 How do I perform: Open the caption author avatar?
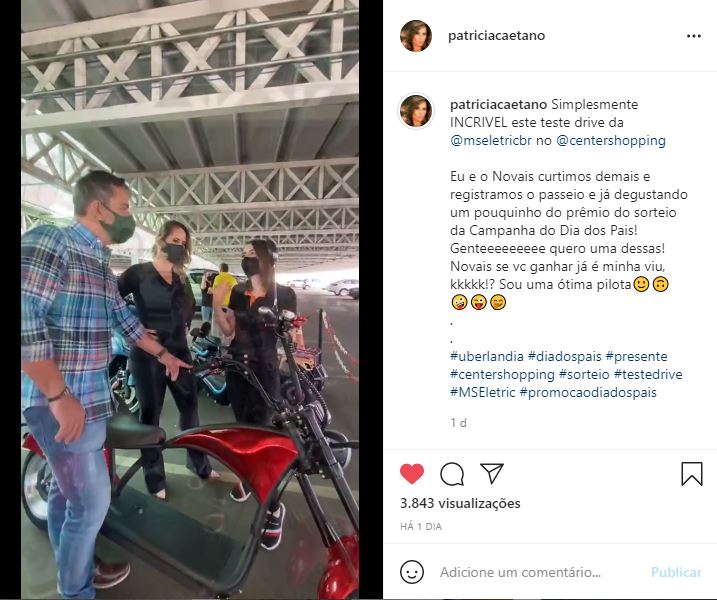416,111
